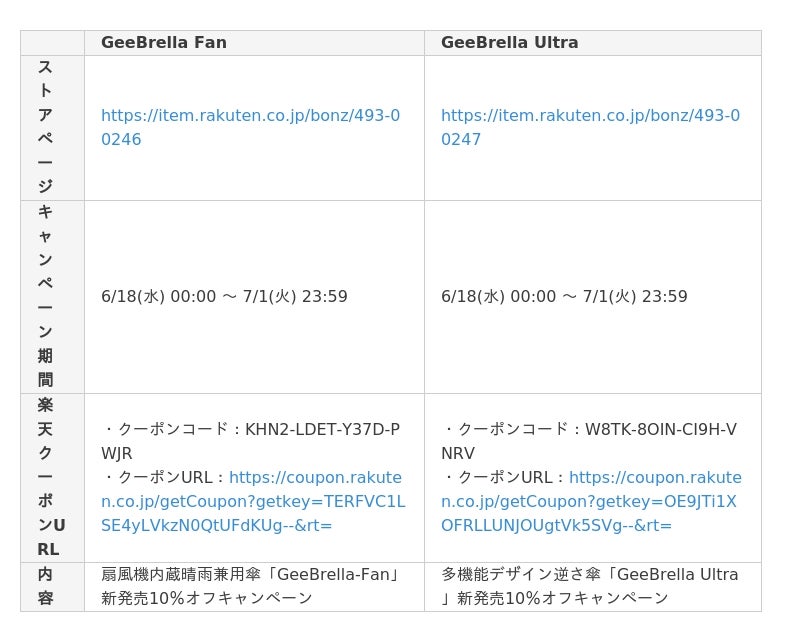This screenshot has height=642, width=800.
Task: Click the キャンペーン期間 row header
Action: click(x=46, y=296)
